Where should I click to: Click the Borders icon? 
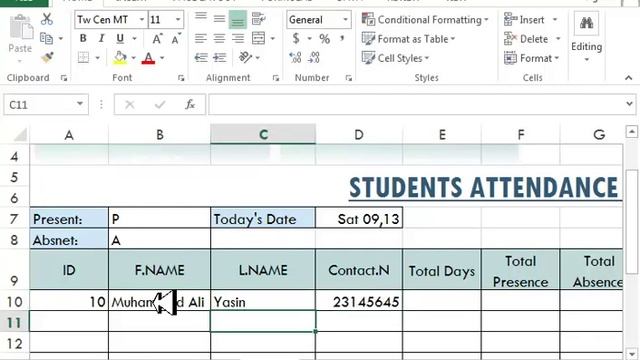point(83,58)
